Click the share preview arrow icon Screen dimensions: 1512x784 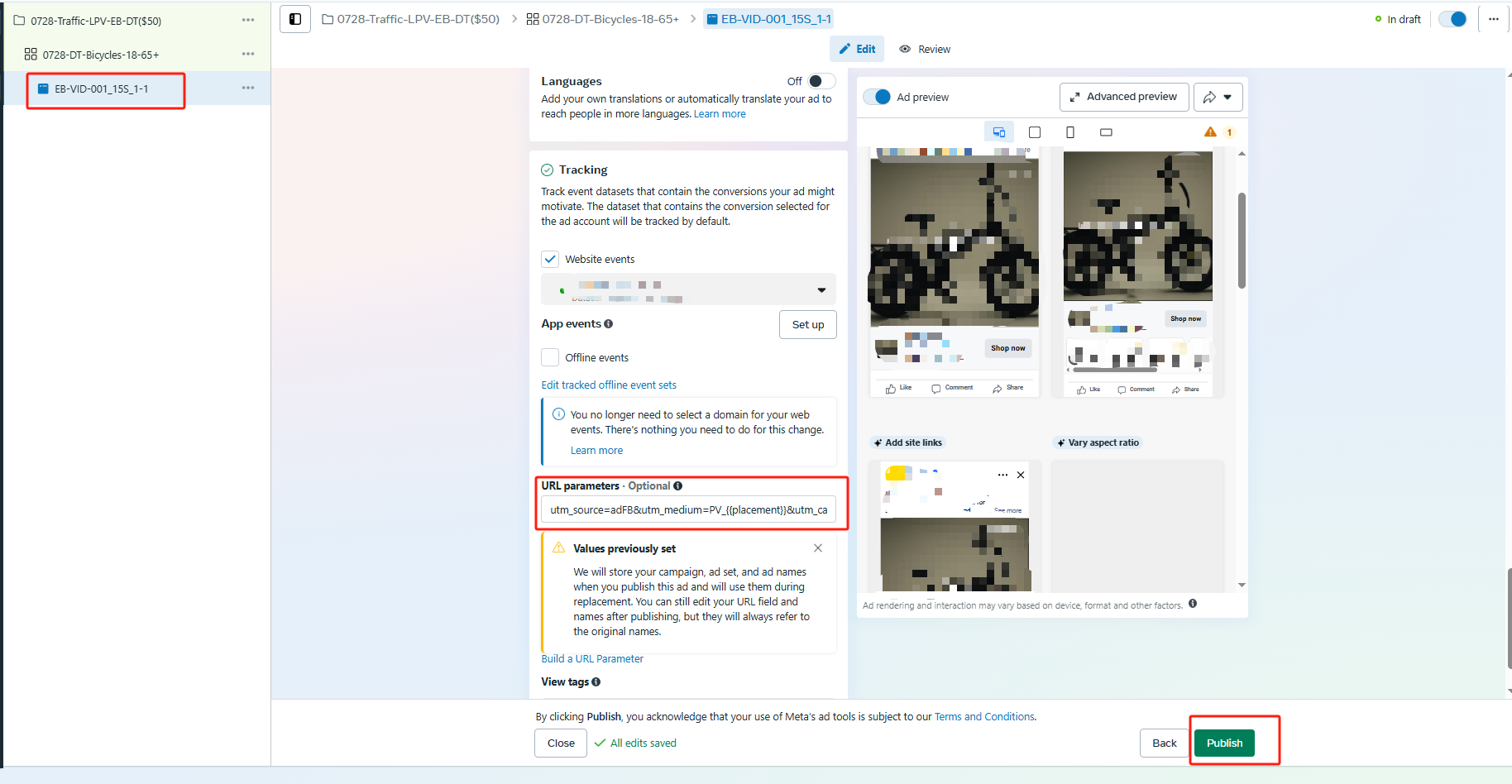(1209, 97)
